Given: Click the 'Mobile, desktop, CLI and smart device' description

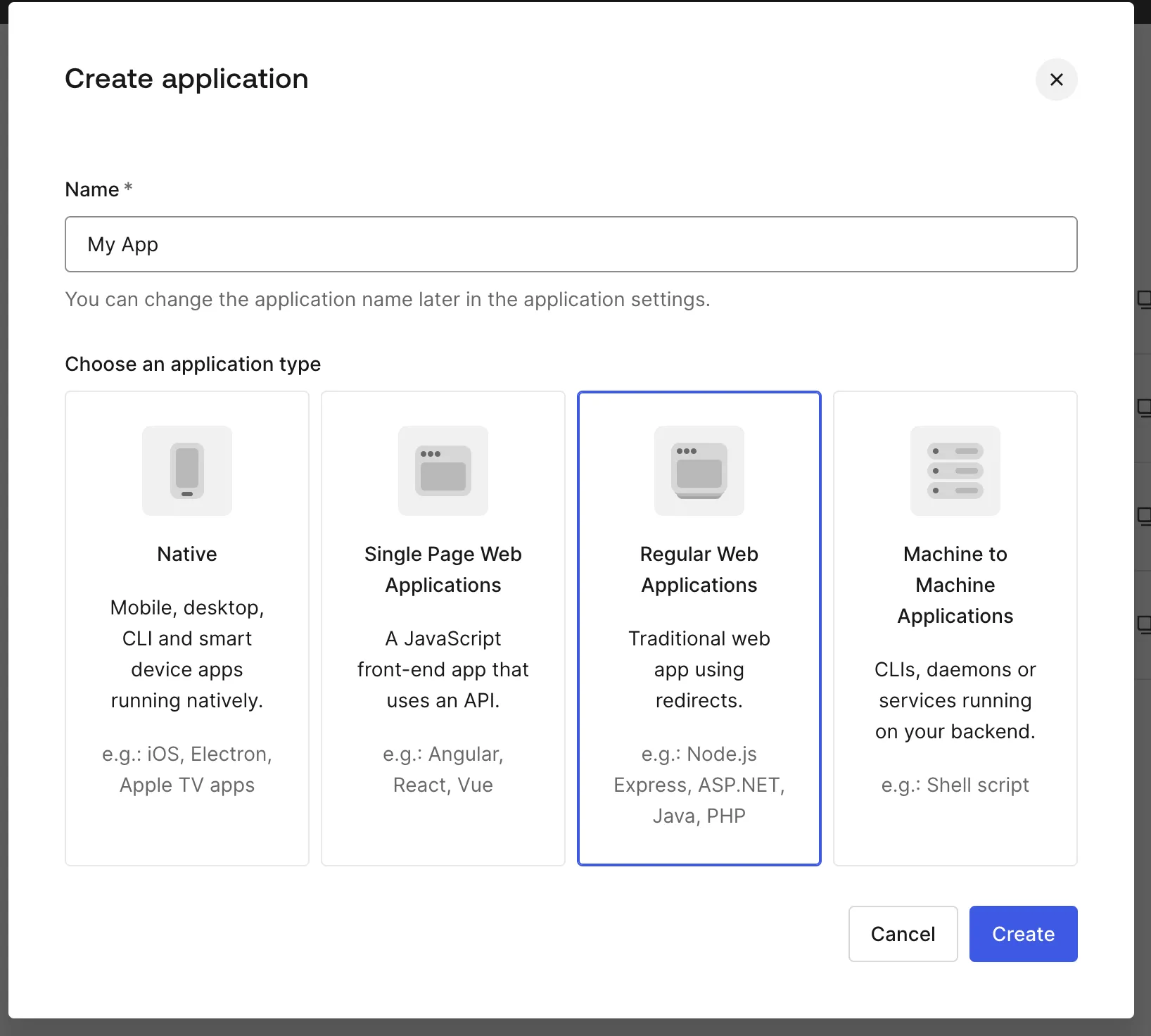Looking at the screenshot, I should point(187,654).
